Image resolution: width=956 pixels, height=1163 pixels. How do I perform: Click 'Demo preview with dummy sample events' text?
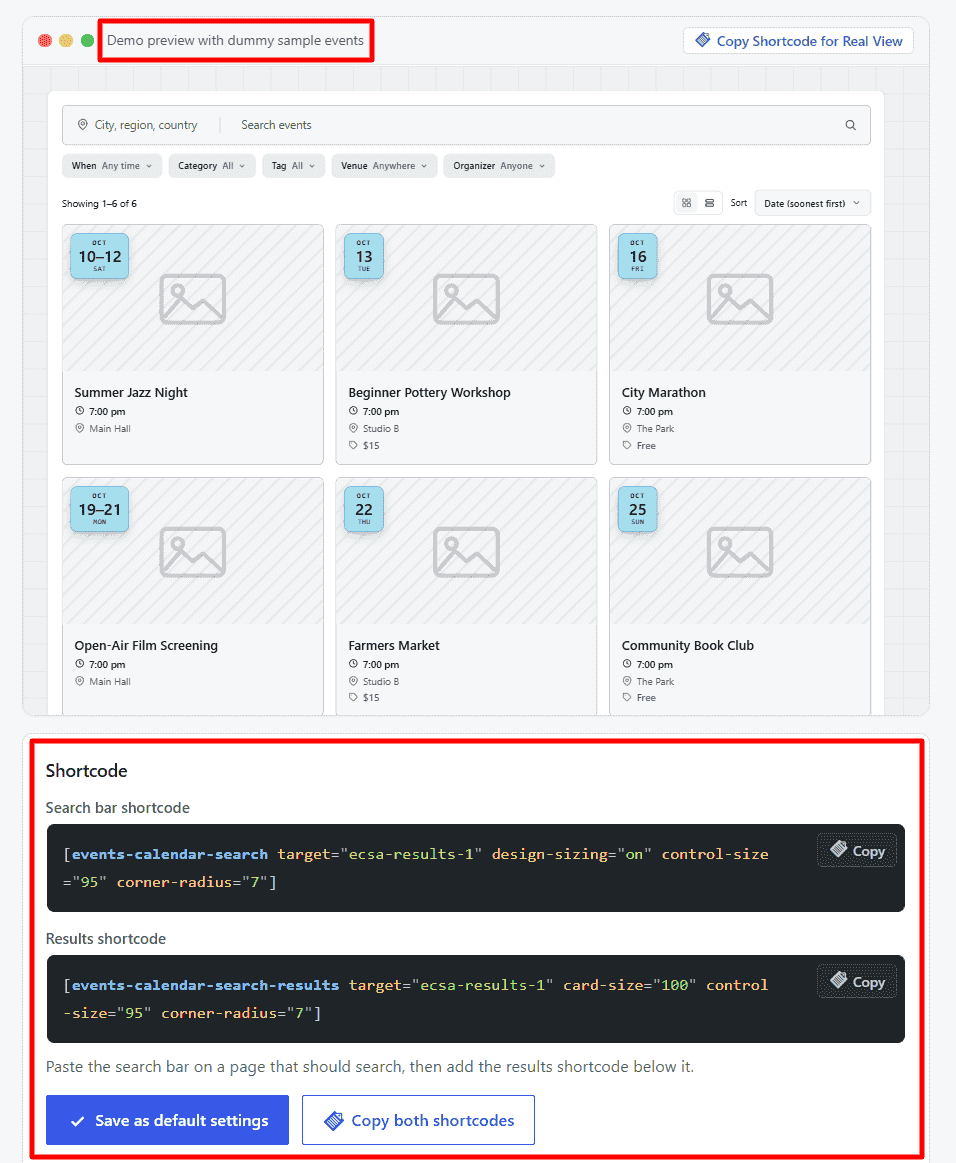[x=235, y=40]
